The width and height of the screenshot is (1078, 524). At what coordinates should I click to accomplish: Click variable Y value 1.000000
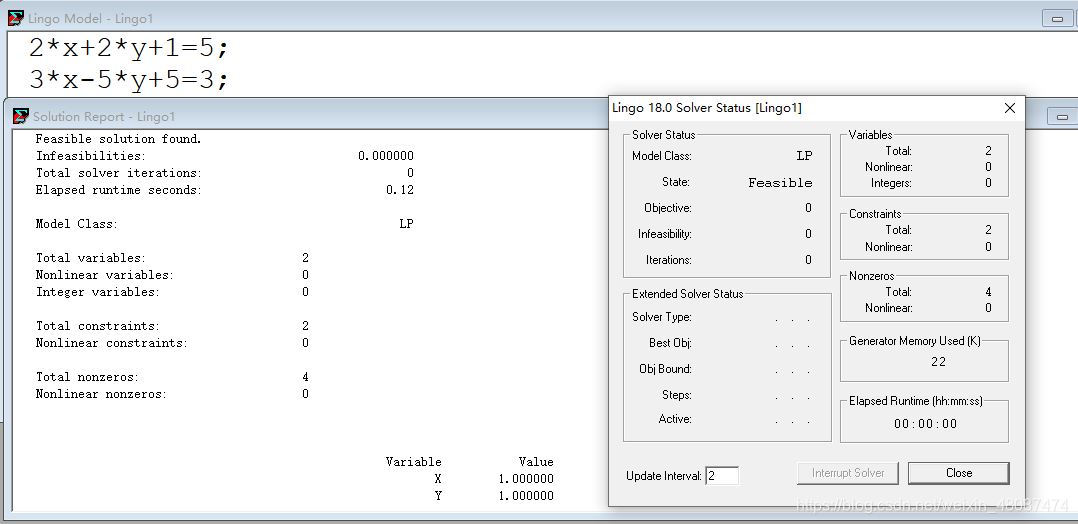(x=526, y=496)
